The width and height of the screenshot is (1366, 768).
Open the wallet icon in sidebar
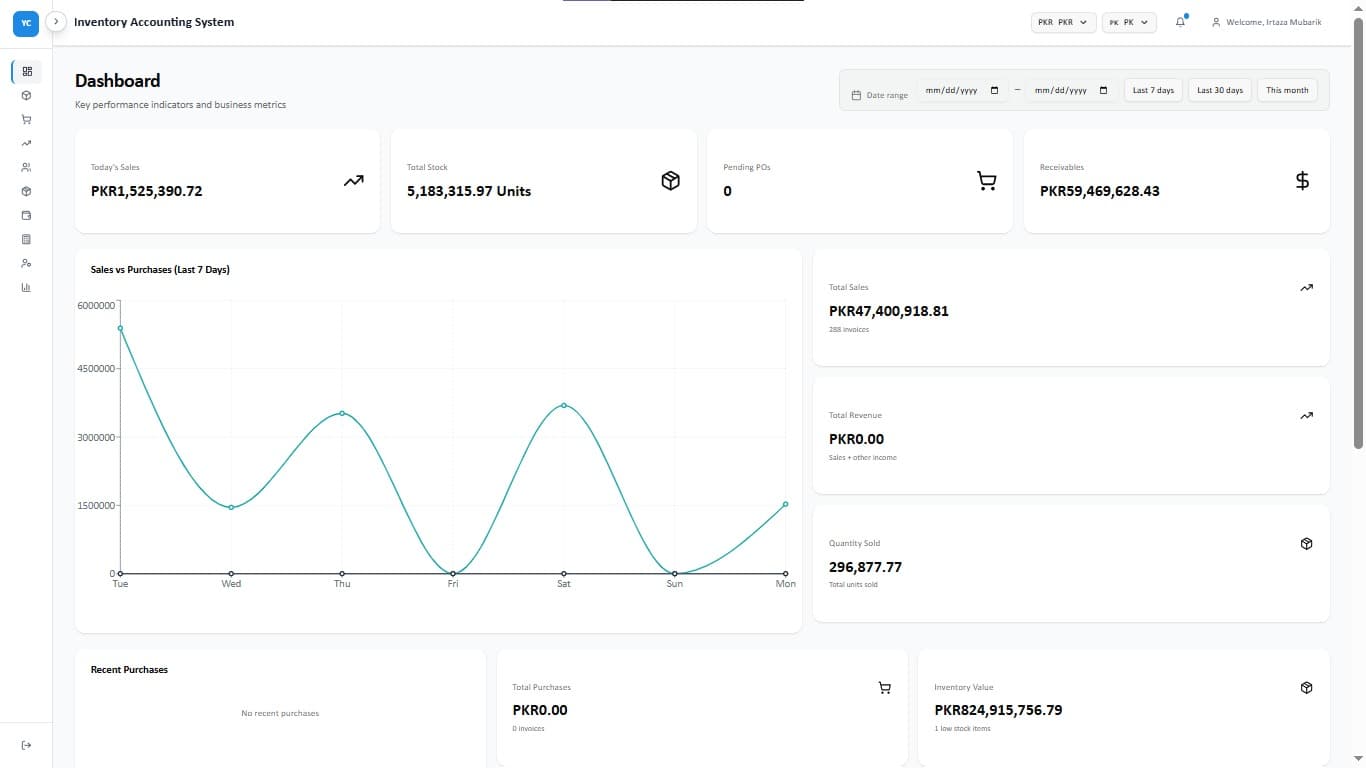click(27, 215)
